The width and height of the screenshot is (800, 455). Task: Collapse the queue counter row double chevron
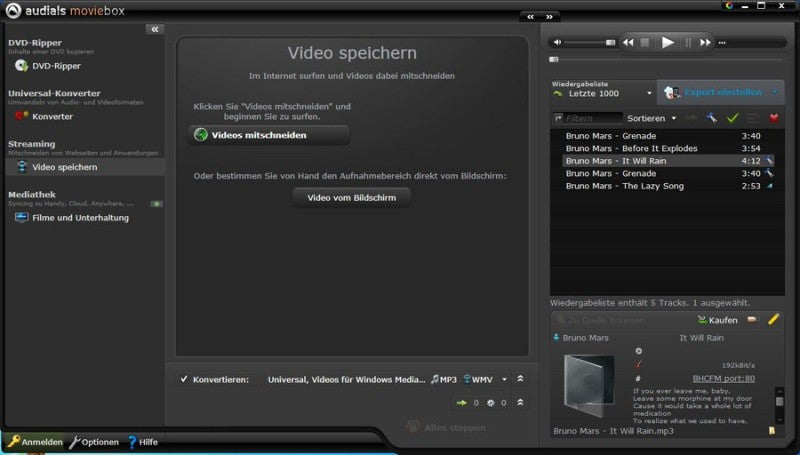(520, 402)
